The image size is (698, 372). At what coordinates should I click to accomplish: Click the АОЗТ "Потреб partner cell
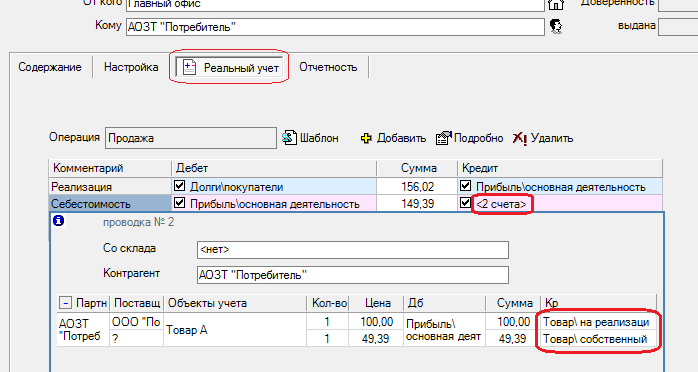[83, 330]
